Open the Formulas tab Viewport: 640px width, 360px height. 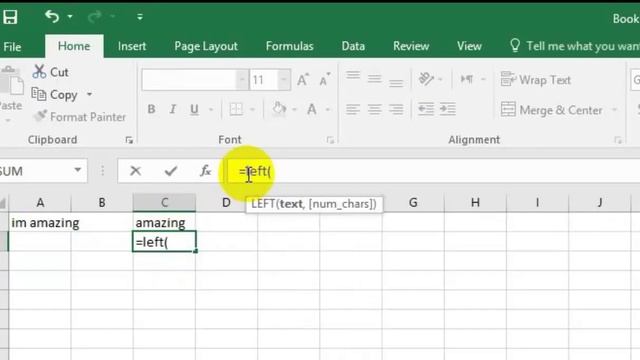point(289,46)
